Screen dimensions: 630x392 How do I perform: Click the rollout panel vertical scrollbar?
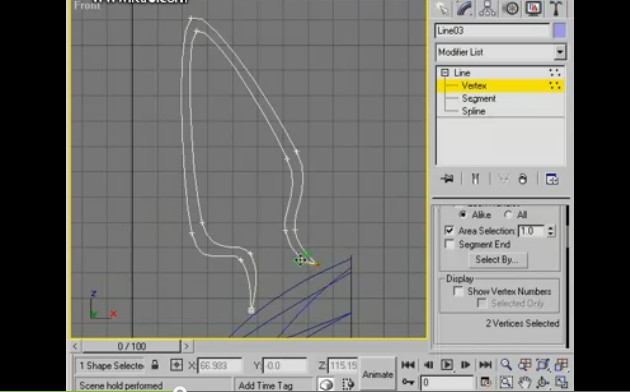click(567, 276)
